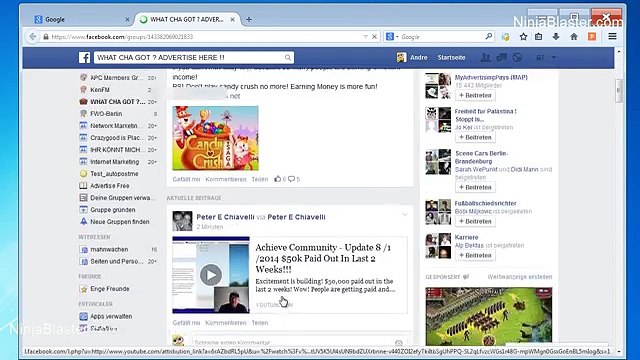Click the Firefox back arrow button

coord(33,37)
